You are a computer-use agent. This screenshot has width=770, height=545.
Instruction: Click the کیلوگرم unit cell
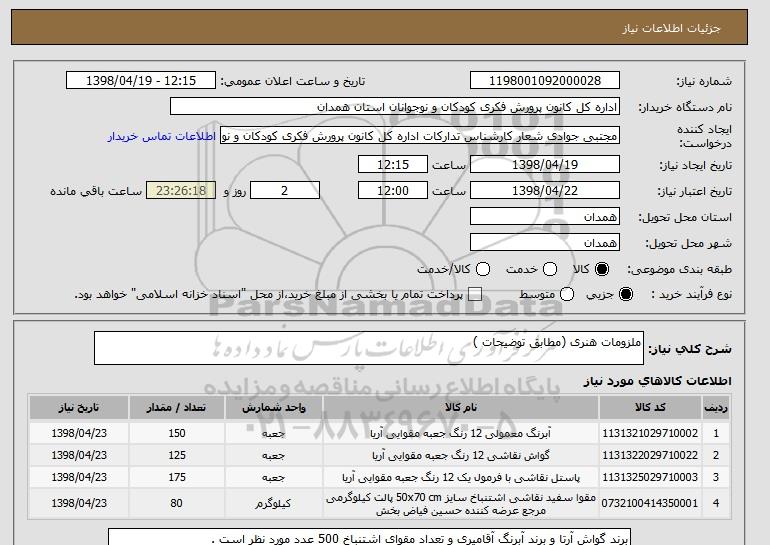point(274,504)
